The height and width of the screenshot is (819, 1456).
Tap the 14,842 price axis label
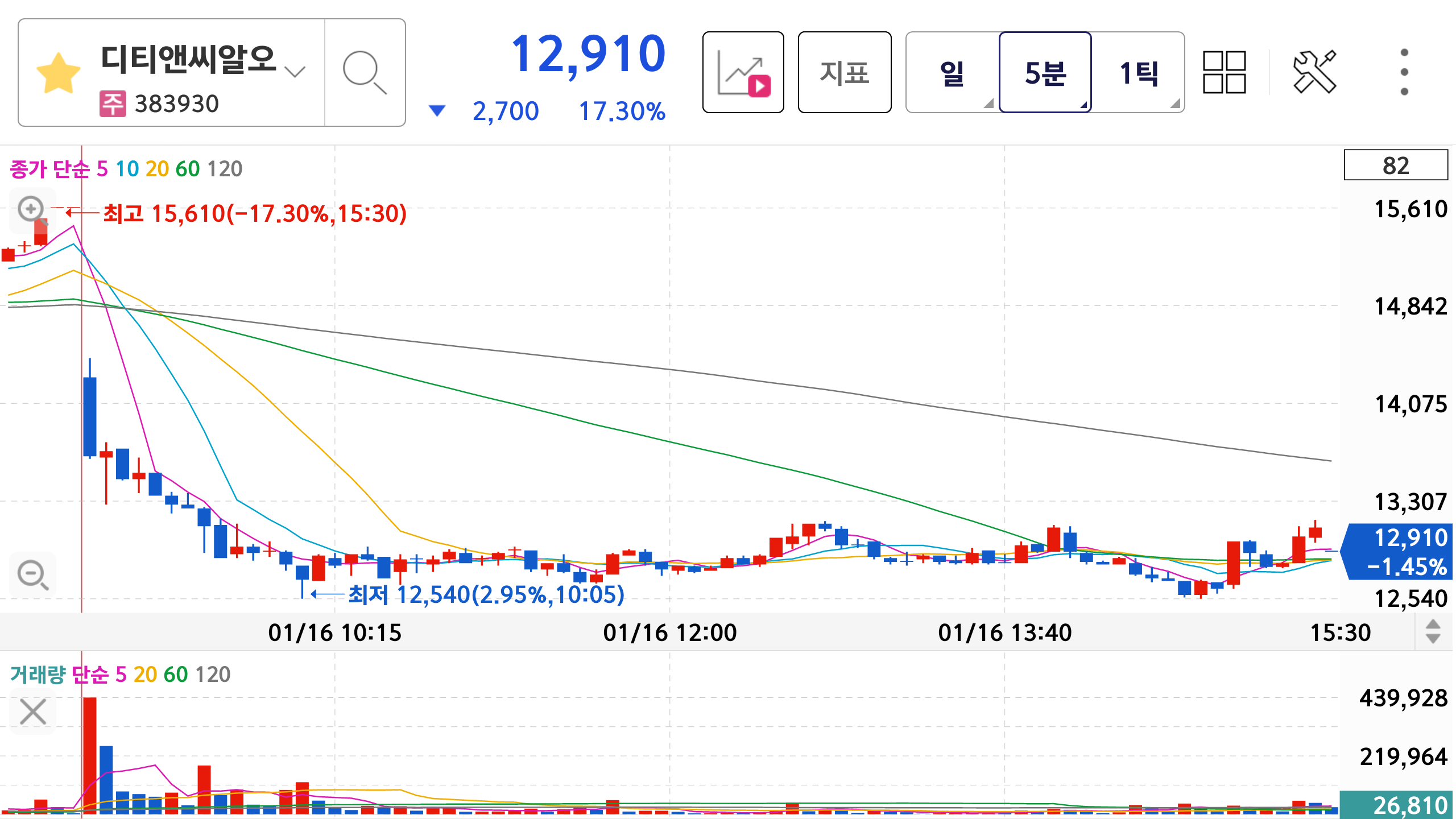(x=1411, y=307)
